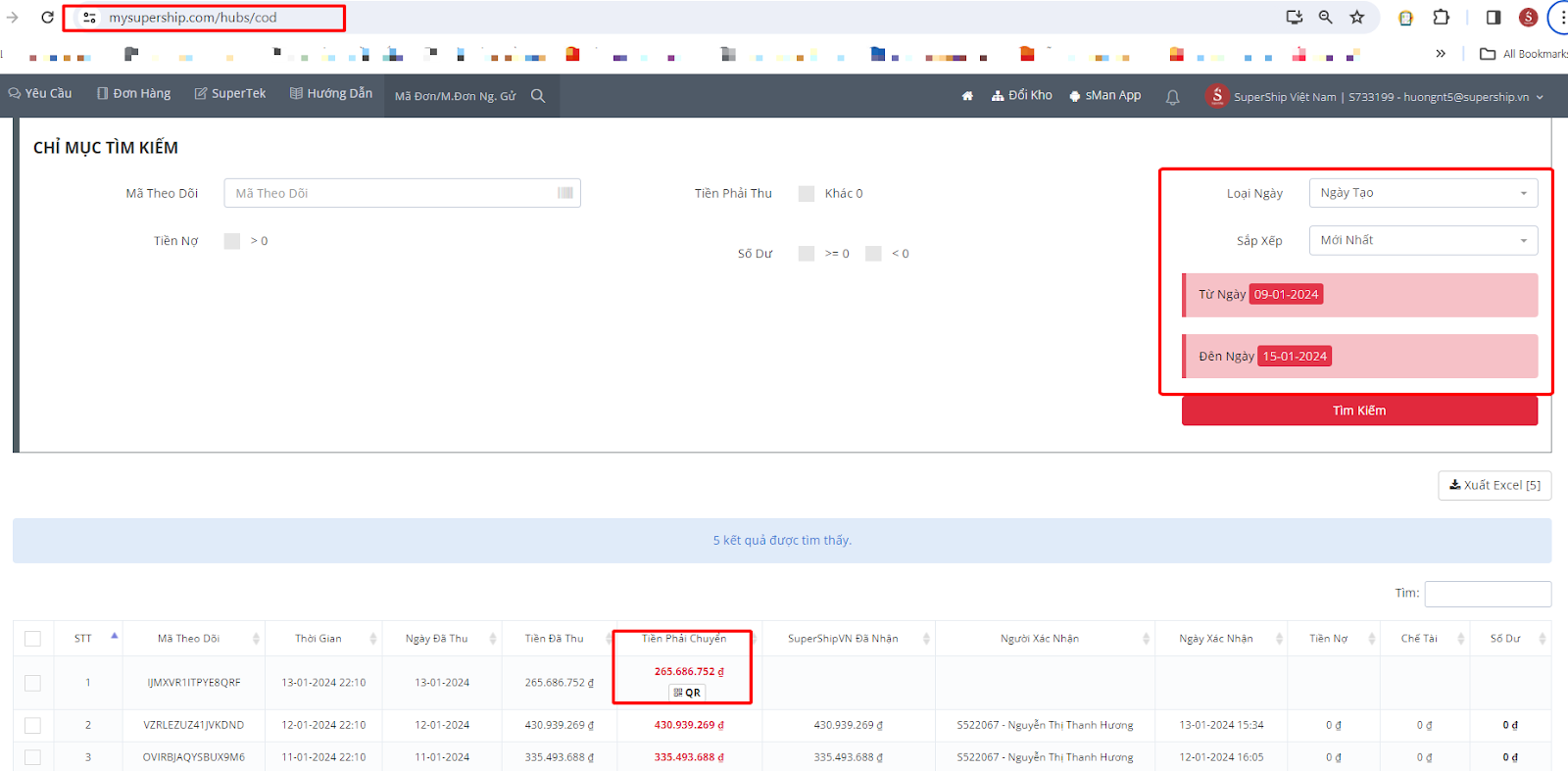Click the search magnifier in the navbar

click(538, 96)
